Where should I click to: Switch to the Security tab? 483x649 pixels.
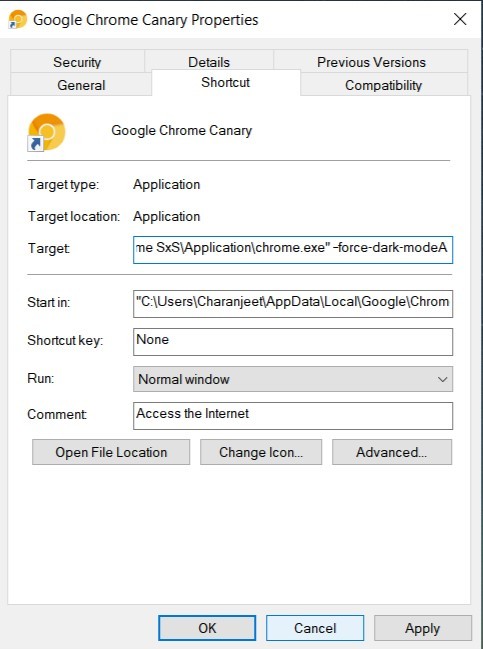click(77, 62)
